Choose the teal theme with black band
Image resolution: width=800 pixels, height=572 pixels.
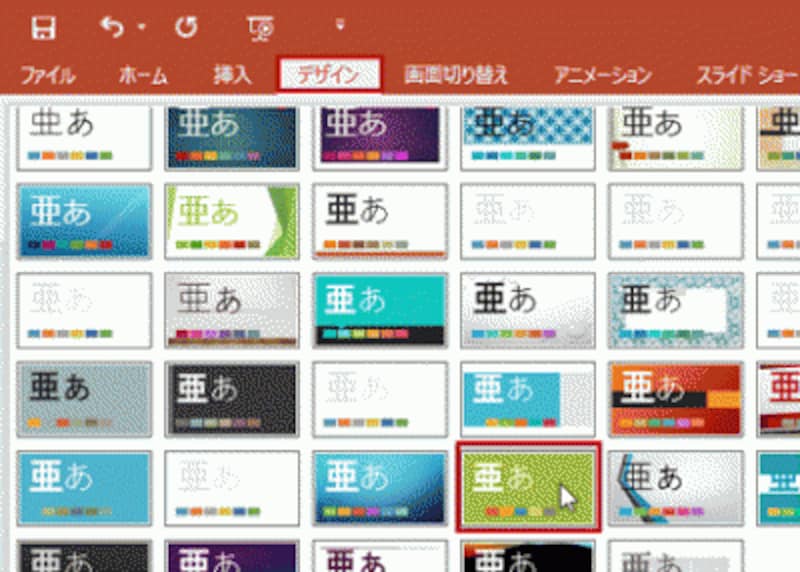(x=380, y=310)
